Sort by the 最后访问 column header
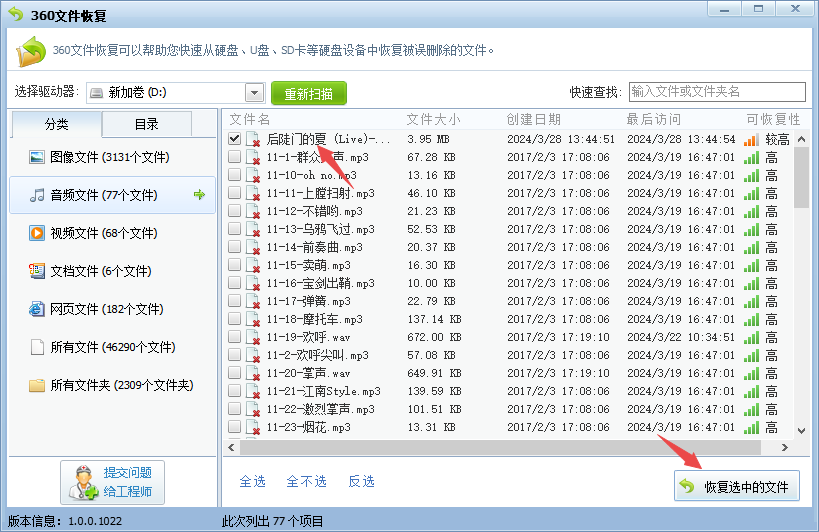Image resolution: width=819 pixels, height=532 pixels. pos(654,120)
